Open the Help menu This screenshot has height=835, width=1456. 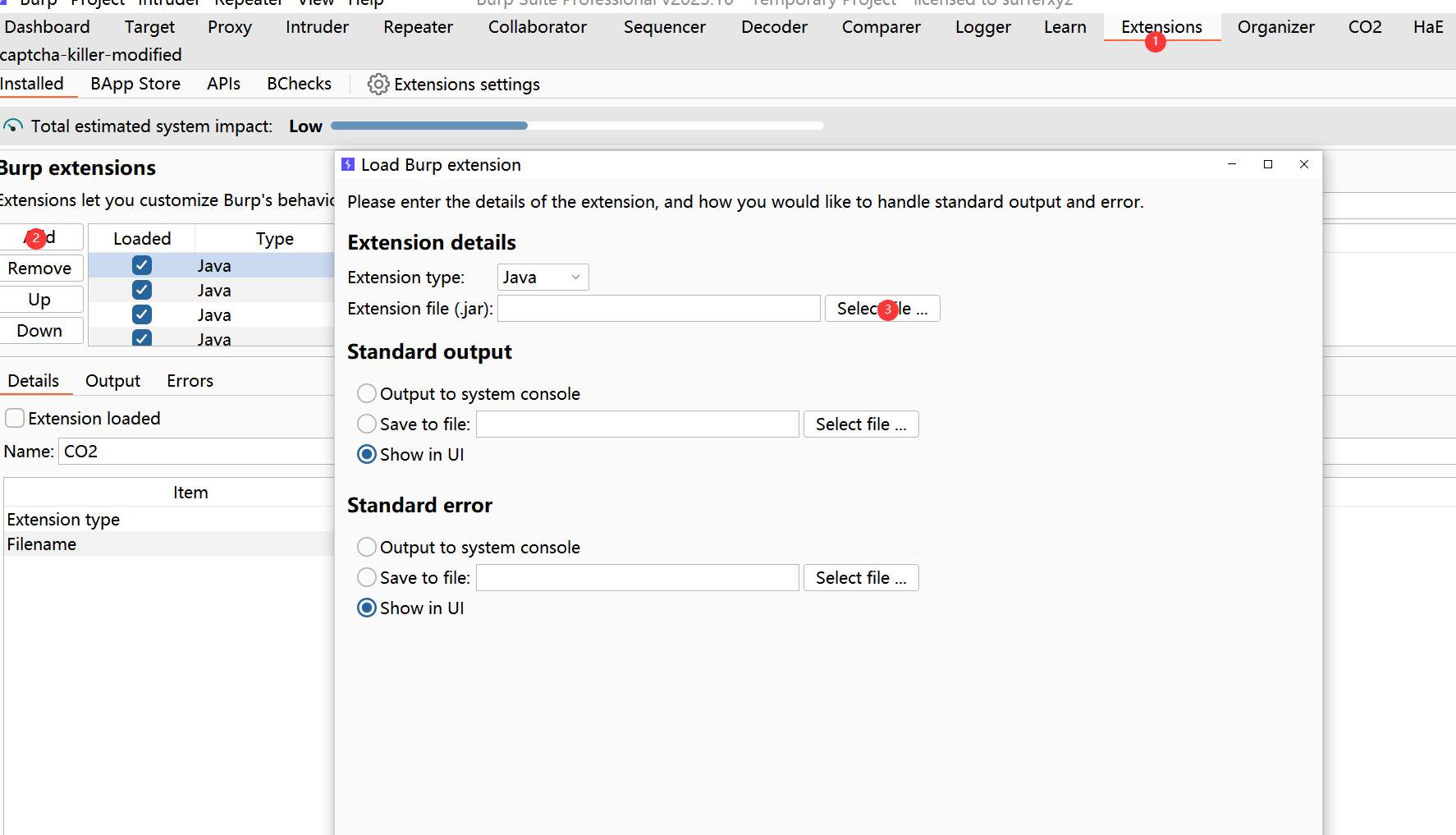(365, 2)
